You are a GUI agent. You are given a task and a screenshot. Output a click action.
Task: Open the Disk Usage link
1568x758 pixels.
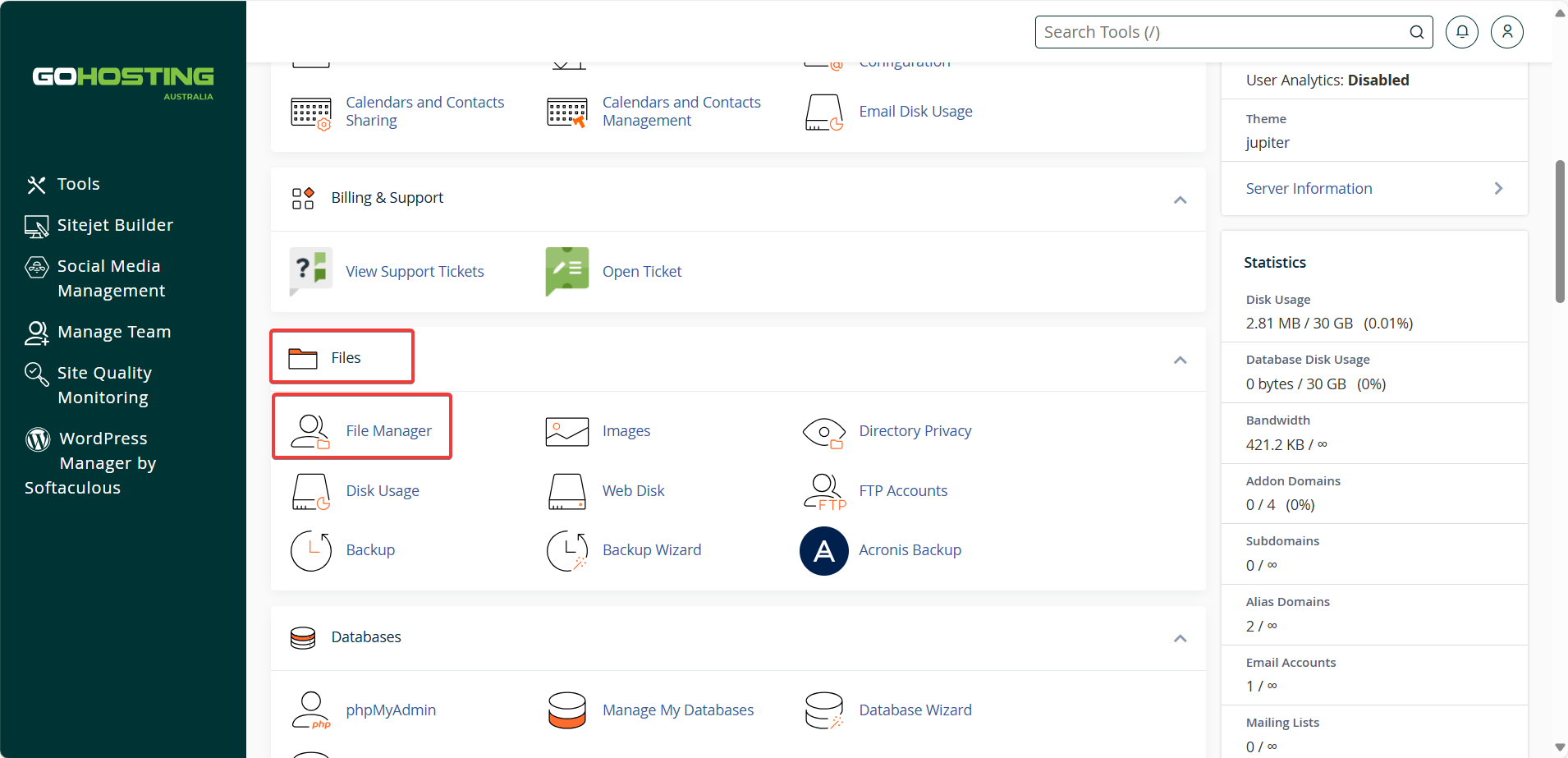tap(383, 490)
